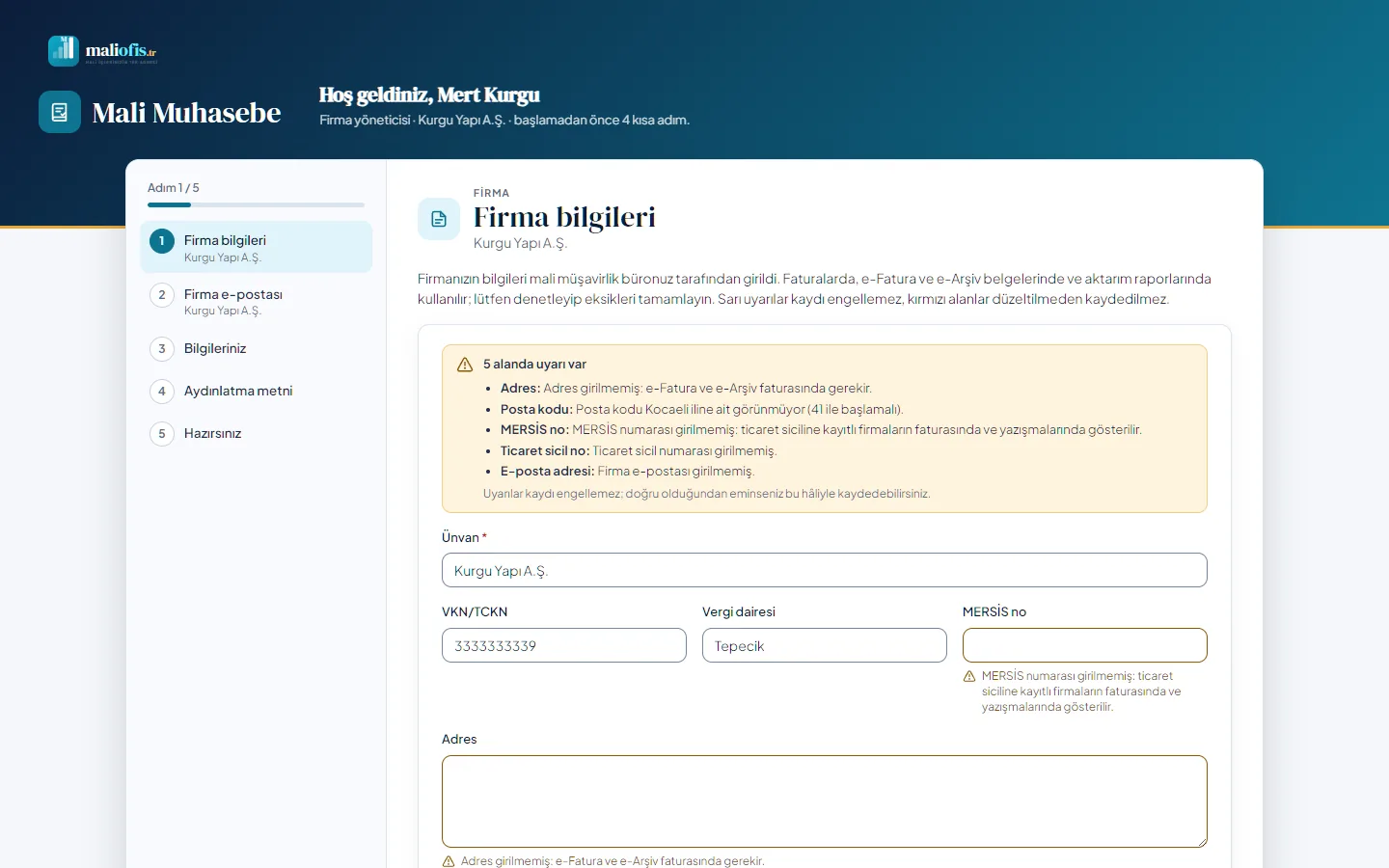The height and width of the screenshot is (868, 1389).
Task: Click the 'Ticaret sicil no:' warning item
Action: click(x=639, y=450)
